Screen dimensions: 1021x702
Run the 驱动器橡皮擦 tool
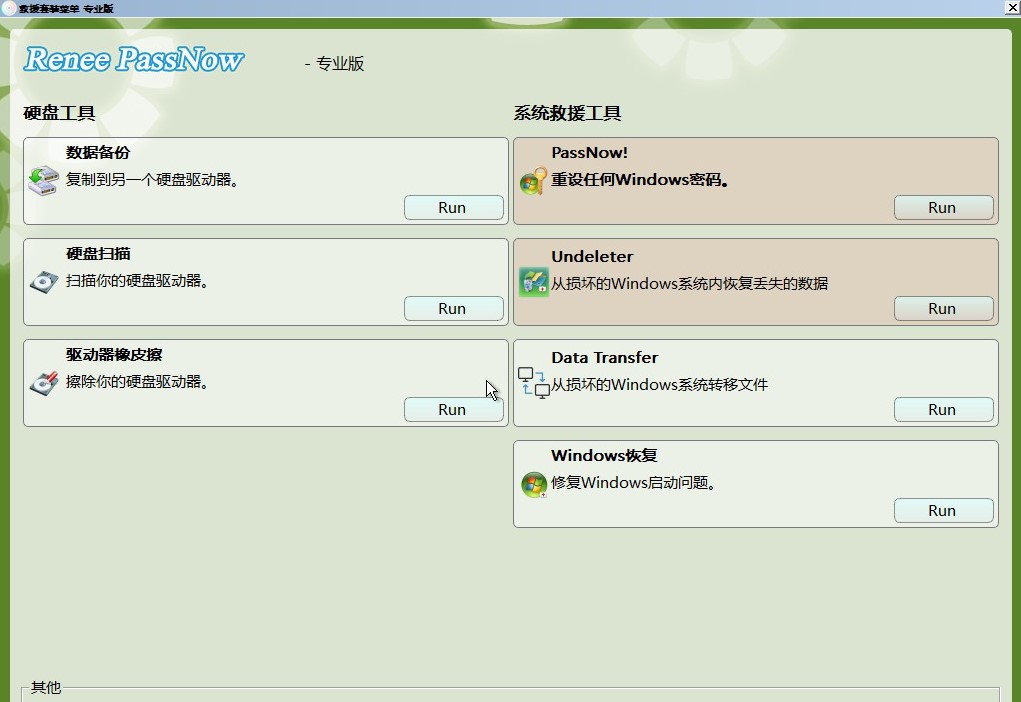pyautogui.click(x=453, y=410)
